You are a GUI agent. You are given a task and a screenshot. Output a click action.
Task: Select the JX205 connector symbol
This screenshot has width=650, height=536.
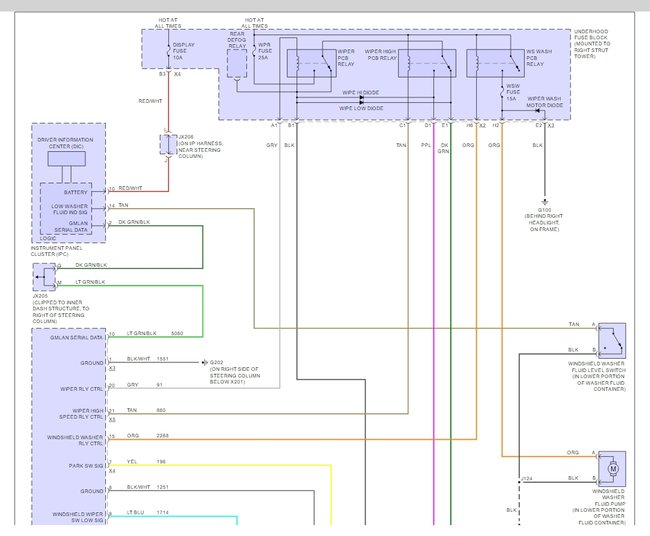click(x=44, y=277)
